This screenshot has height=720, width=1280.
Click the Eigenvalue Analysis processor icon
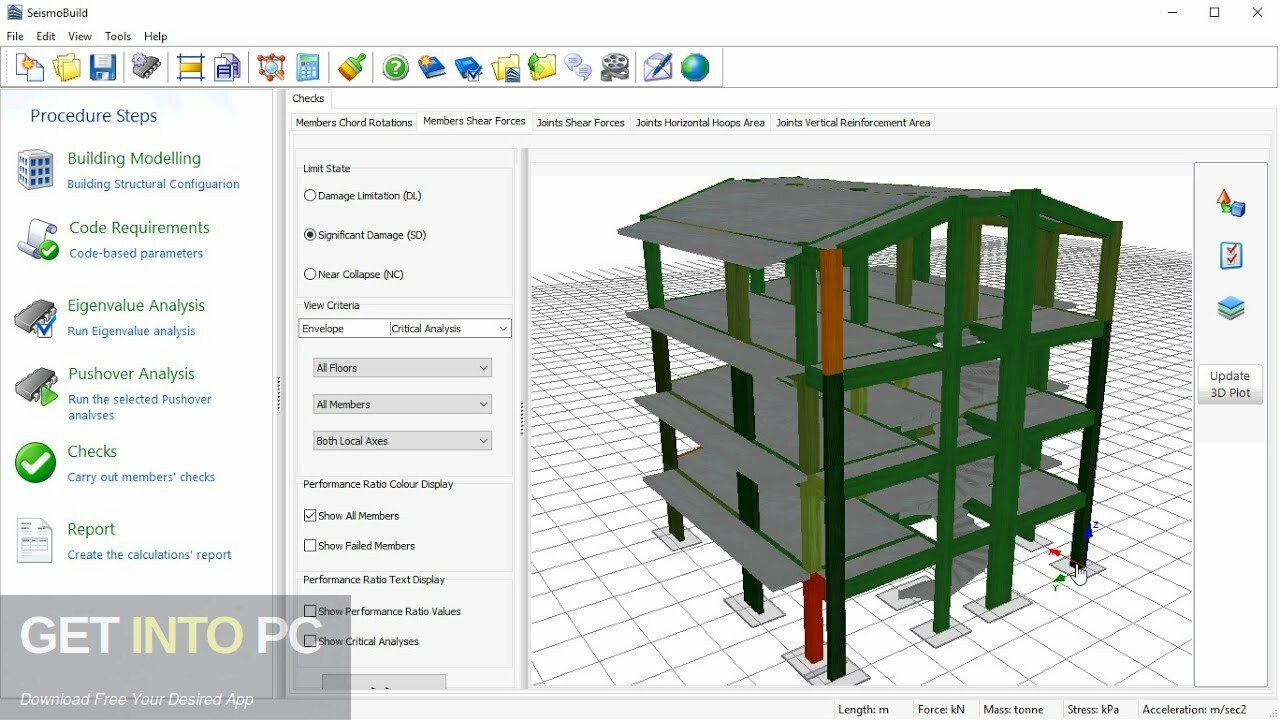point(36,319)
